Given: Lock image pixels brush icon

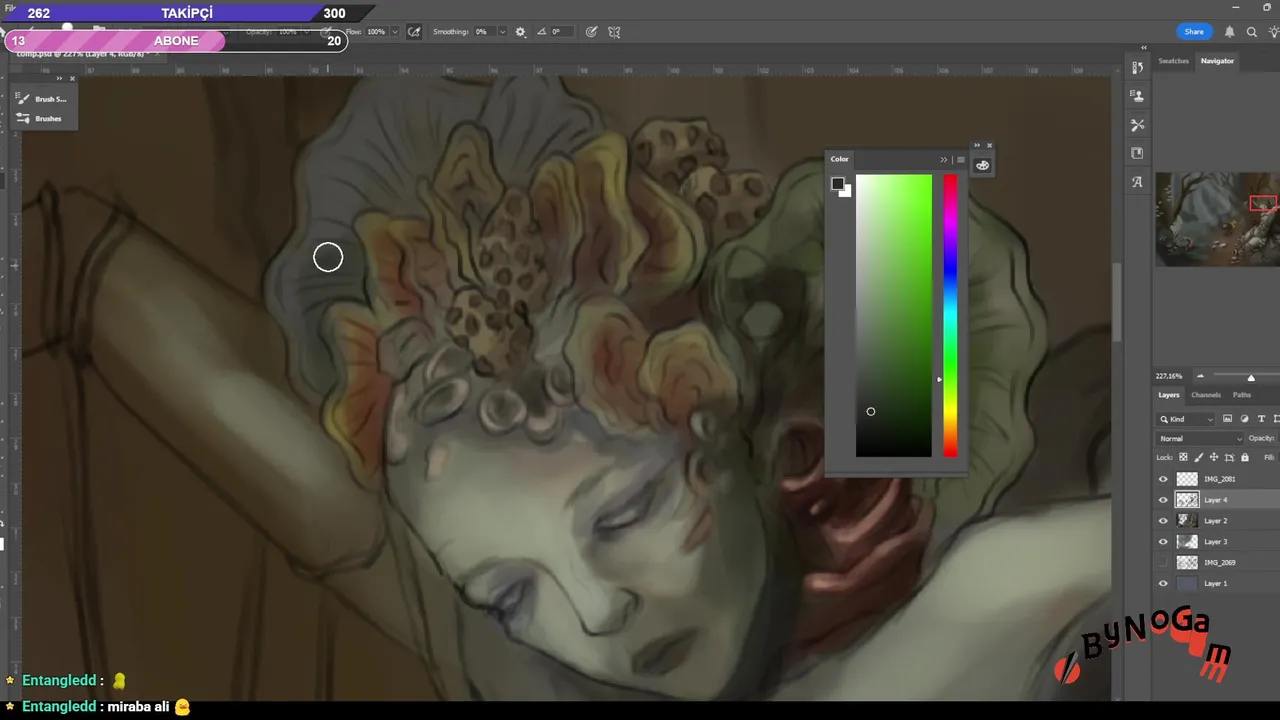Looking at the screenshot, I should pyautogui.click(x=1199, y=457).
